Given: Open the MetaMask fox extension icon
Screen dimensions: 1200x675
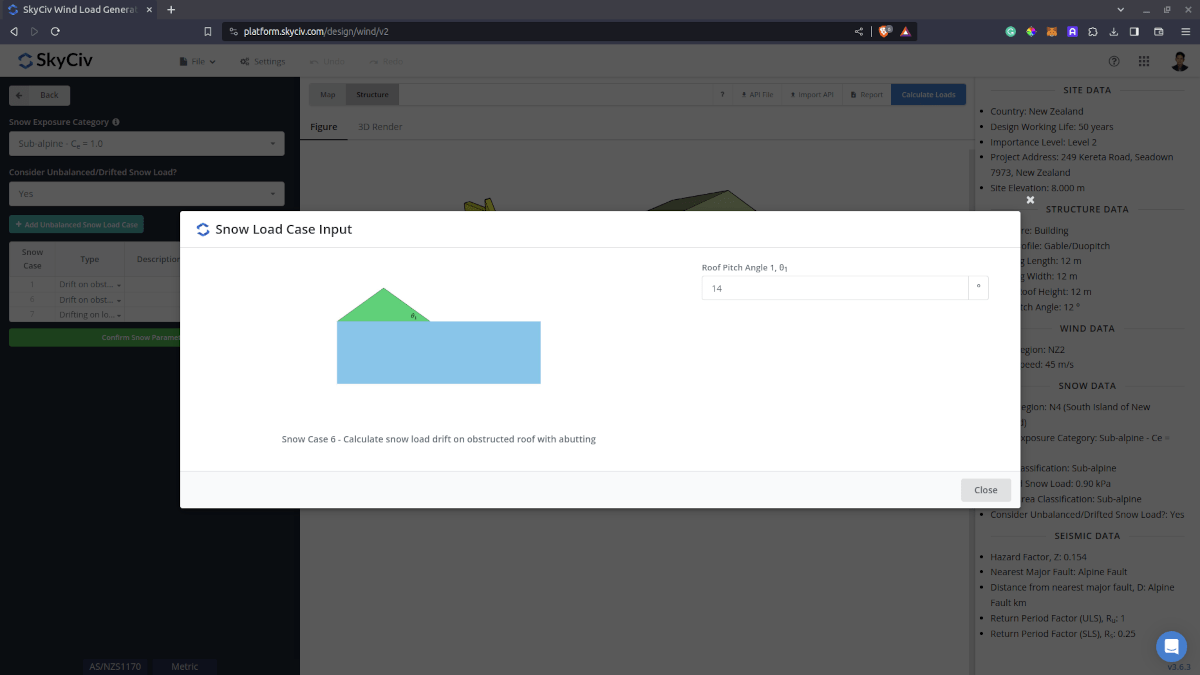Looking at the screenshot, I should (1051, 31).
